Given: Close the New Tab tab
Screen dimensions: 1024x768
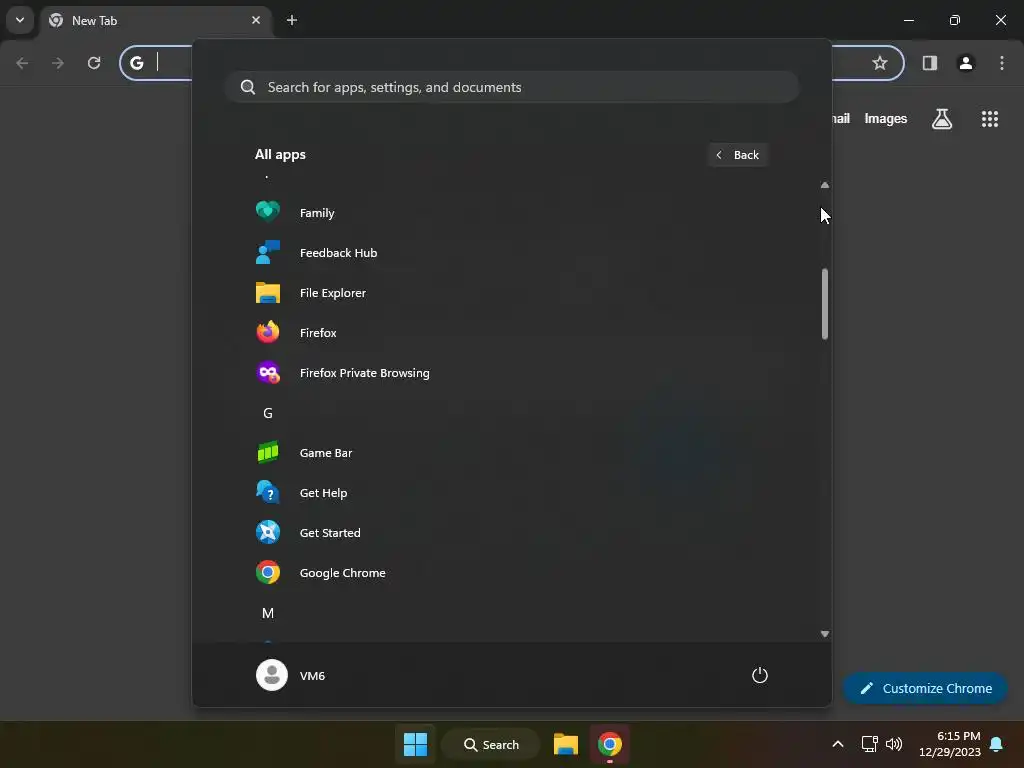Looking at the screenshot, I should pos(256,20).
